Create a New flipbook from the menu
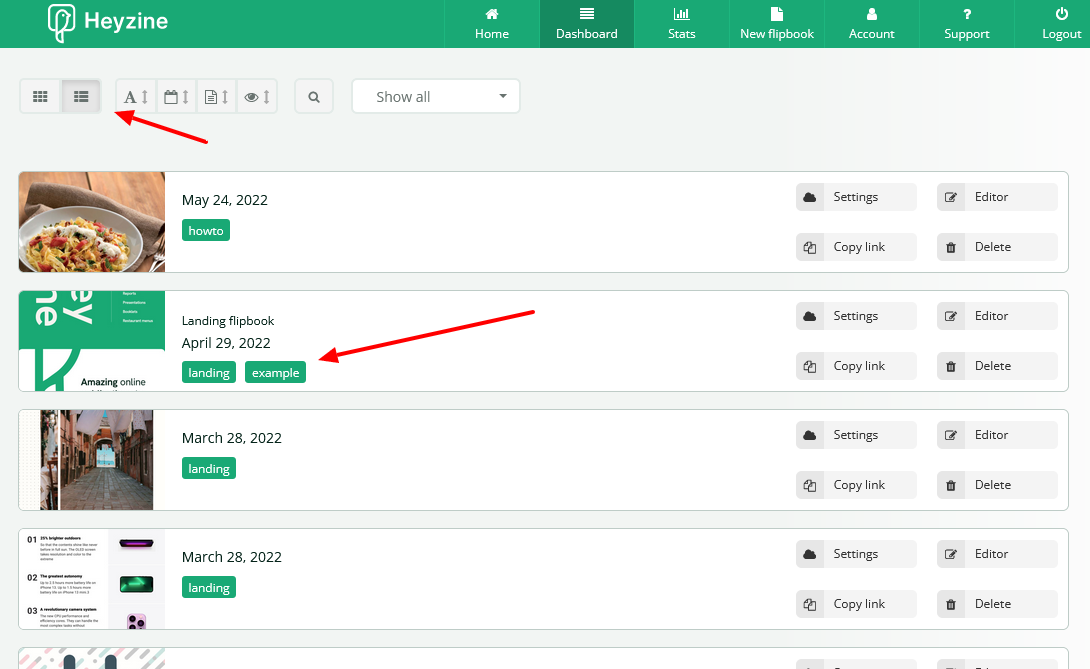 776,24
